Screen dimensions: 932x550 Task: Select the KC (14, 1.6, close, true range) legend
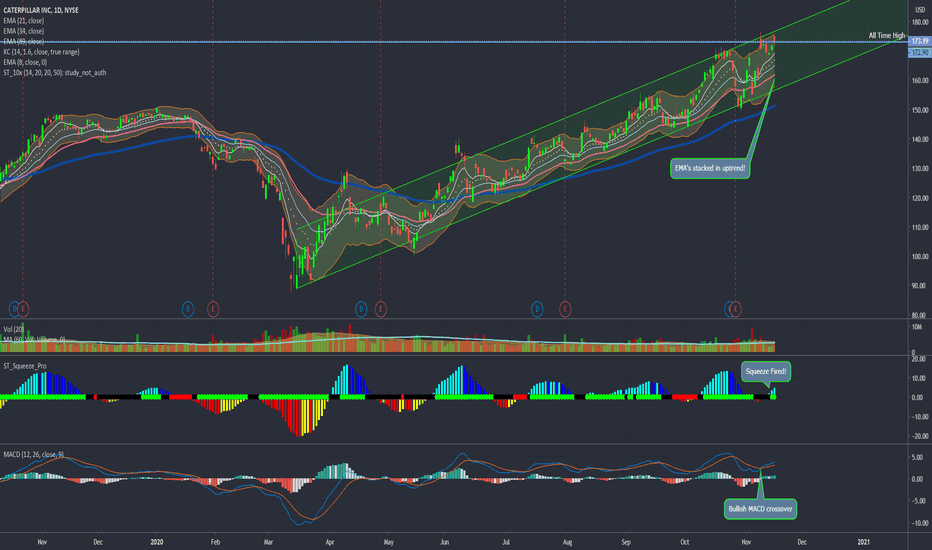(41, 52)
